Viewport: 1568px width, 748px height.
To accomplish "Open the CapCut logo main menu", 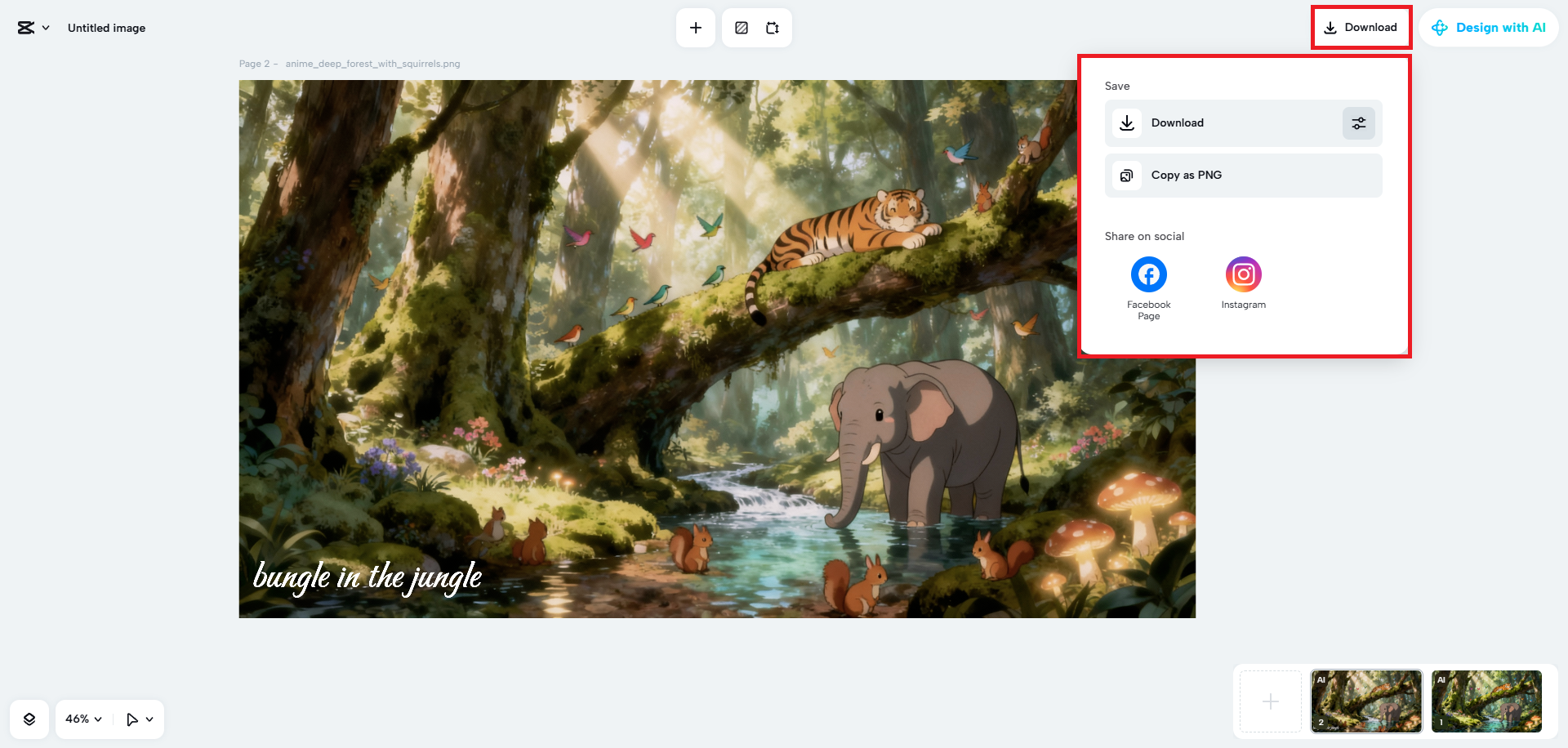I will pyautogui.click(x=33, y=28).
